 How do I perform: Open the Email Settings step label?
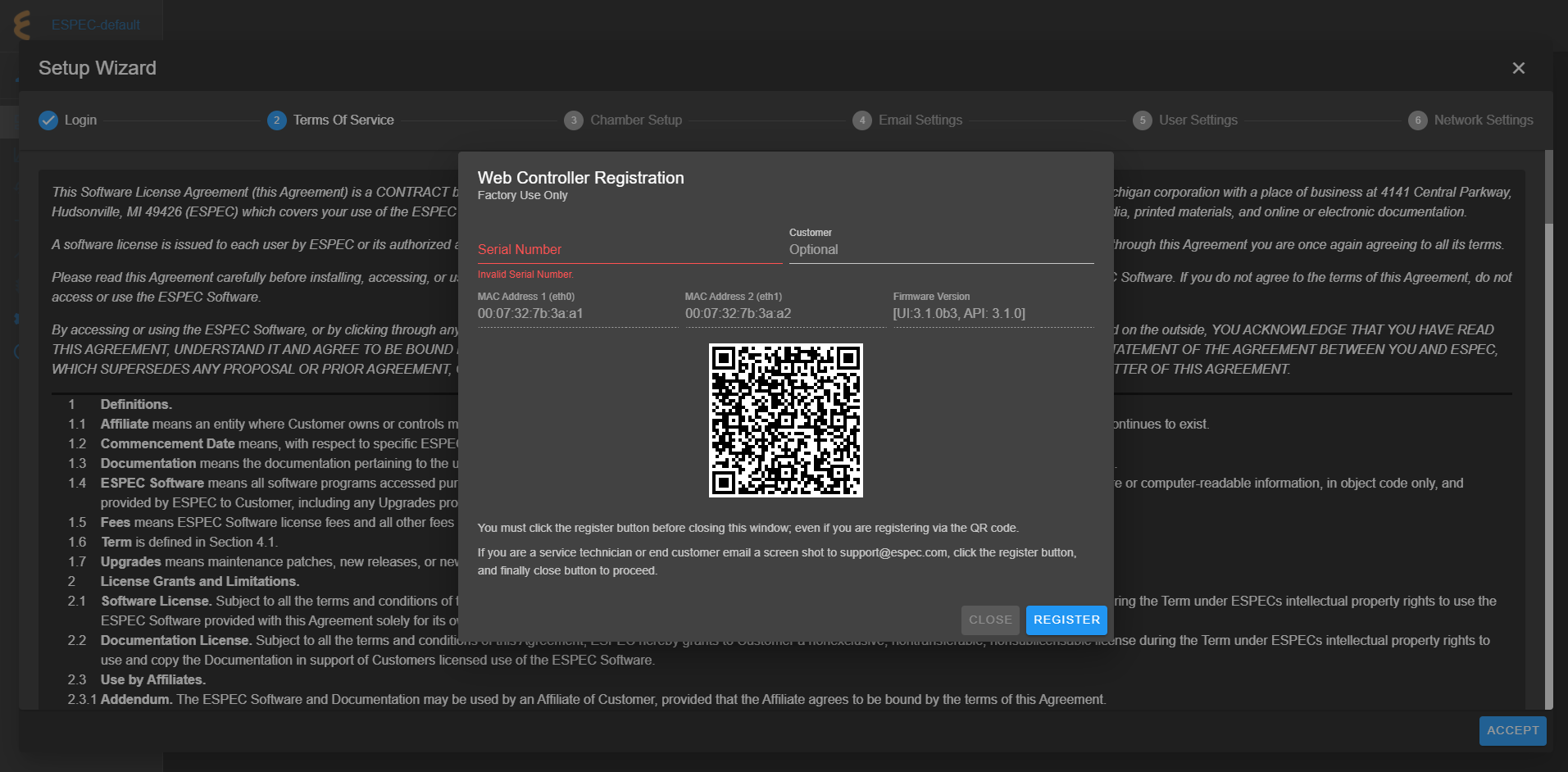920,120
